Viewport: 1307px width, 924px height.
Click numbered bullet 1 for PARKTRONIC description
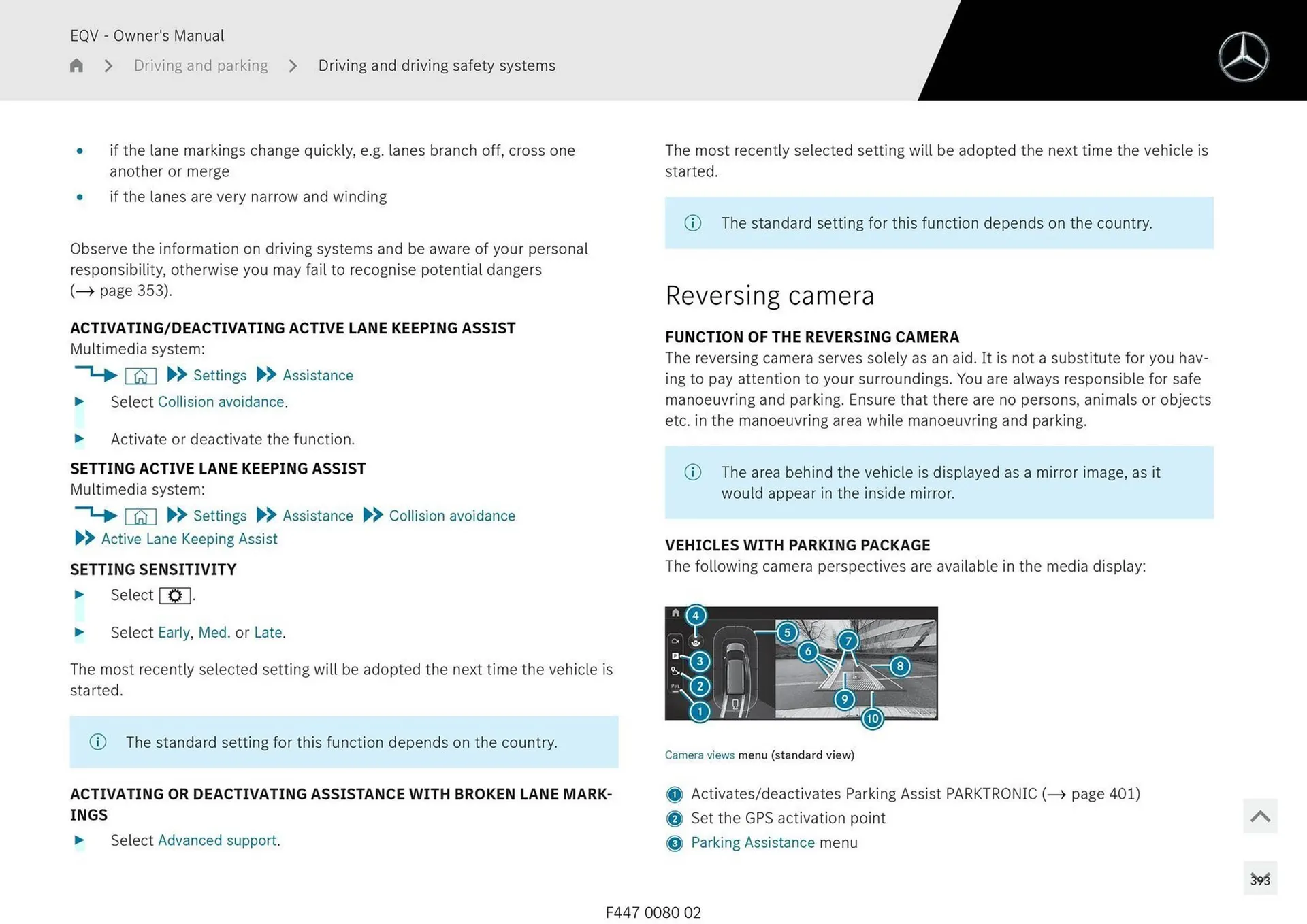tap(674, 795)
